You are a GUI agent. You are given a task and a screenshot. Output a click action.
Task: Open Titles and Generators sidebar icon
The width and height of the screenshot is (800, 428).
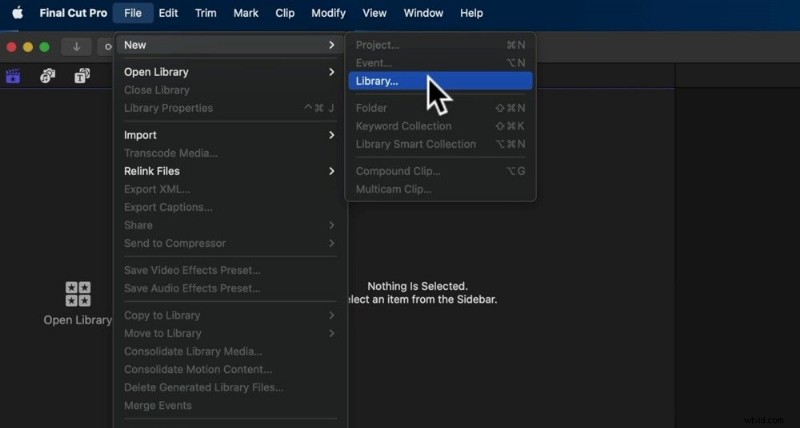[x=82, y=76]
